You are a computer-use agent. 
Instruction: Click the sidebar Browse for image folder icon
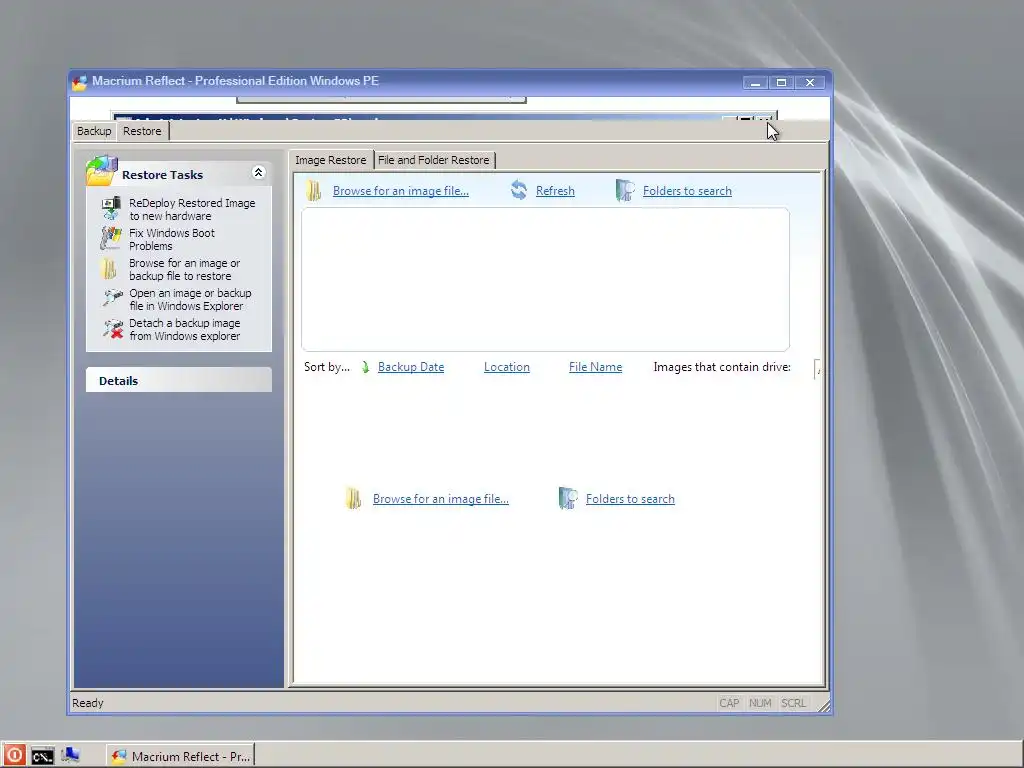point(109,268)
